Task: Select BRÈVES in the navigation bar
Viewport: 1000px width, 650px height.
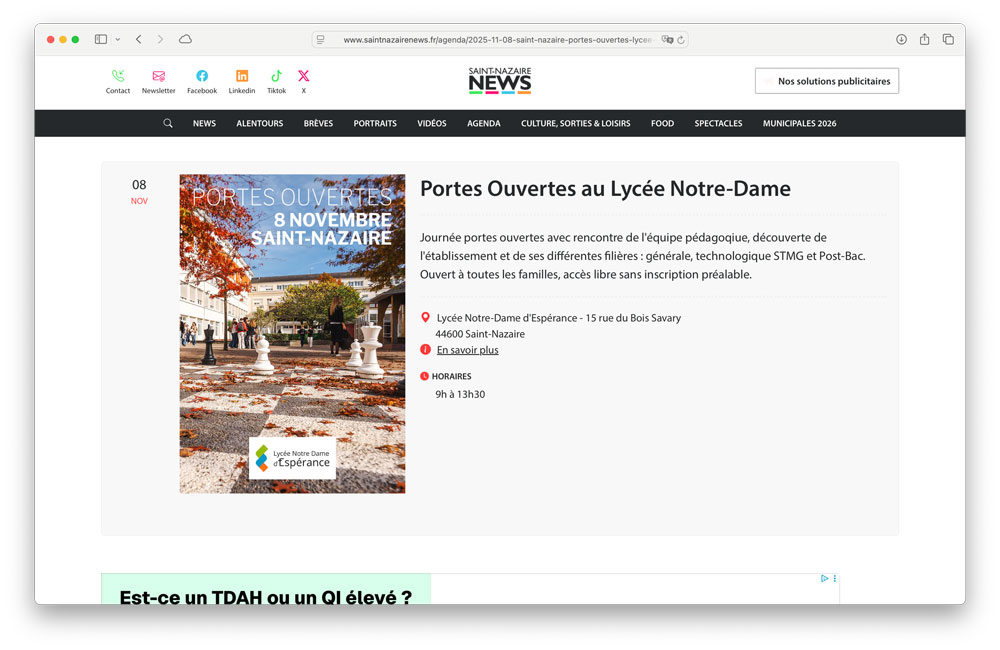Action: coord(318,123)
